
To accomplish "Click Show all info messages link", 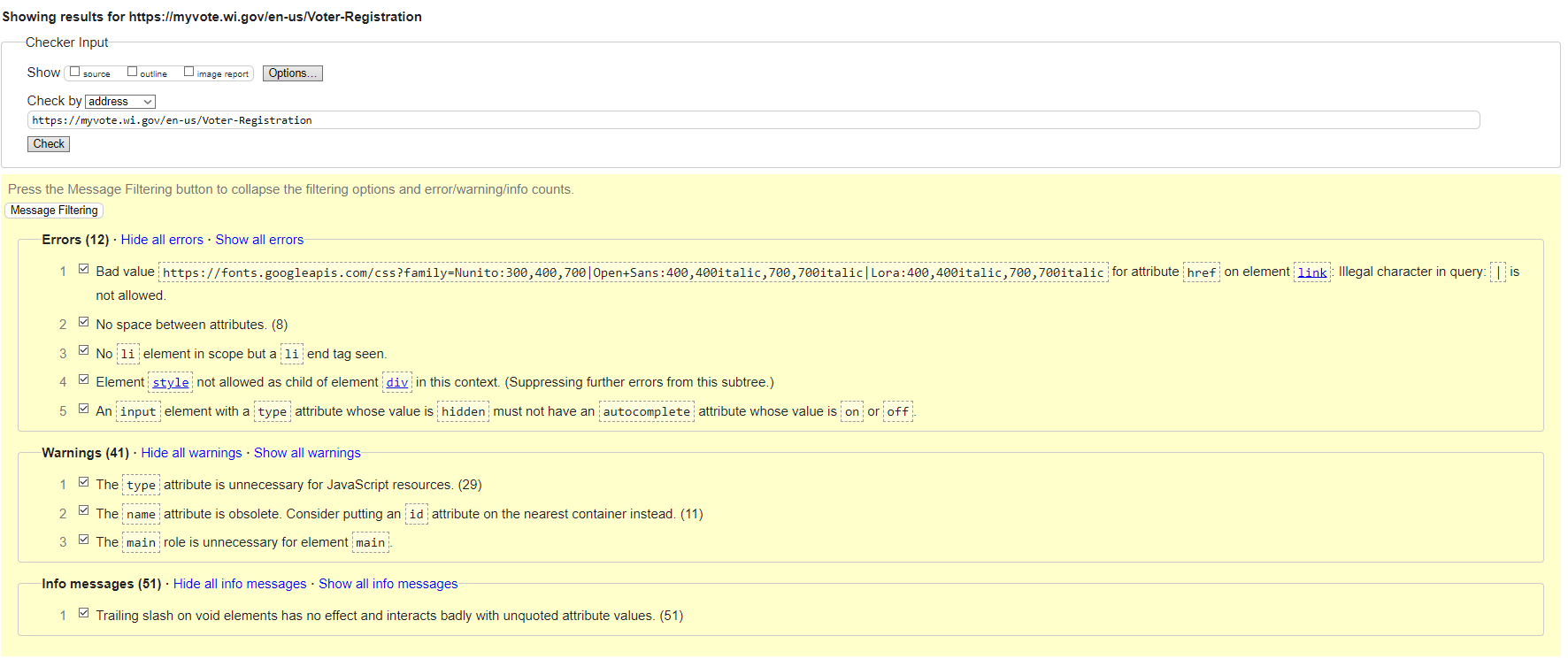I will 388,584.
